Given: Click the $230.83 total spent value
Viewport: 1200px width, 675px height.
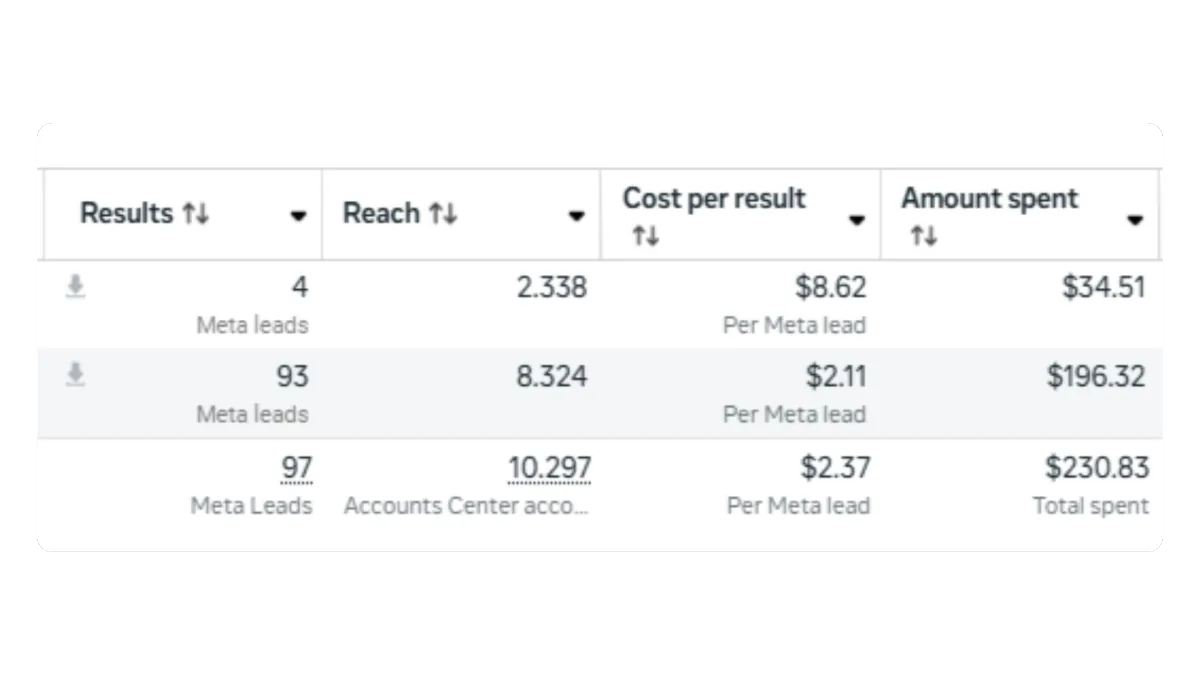Looking at the screenshot, I should (x=1098, y=467).
